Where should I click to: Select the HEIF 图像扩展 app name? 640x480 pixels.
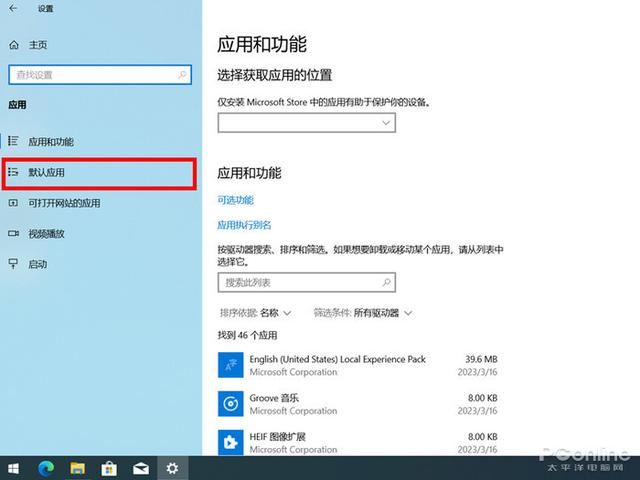[278, 437]
